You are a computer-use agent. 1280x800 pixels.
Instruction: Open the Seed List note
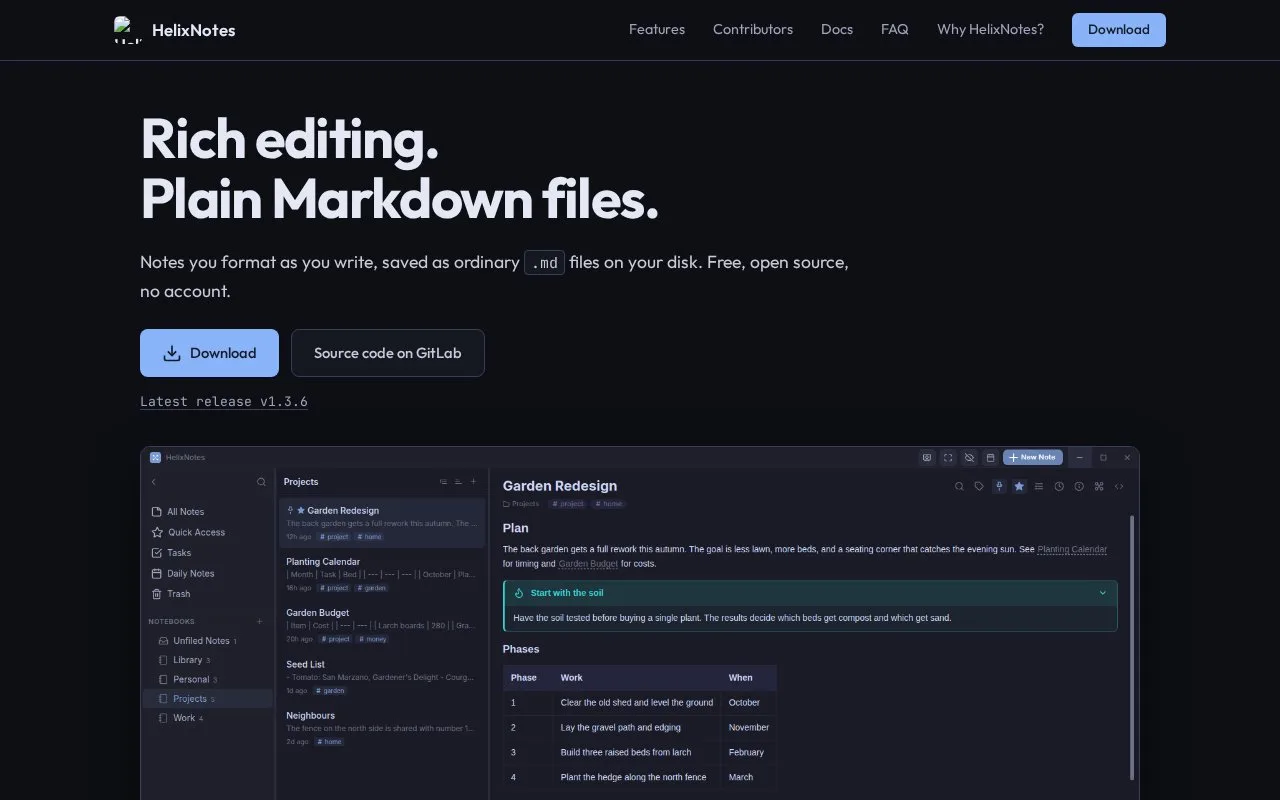pos(382,677)
